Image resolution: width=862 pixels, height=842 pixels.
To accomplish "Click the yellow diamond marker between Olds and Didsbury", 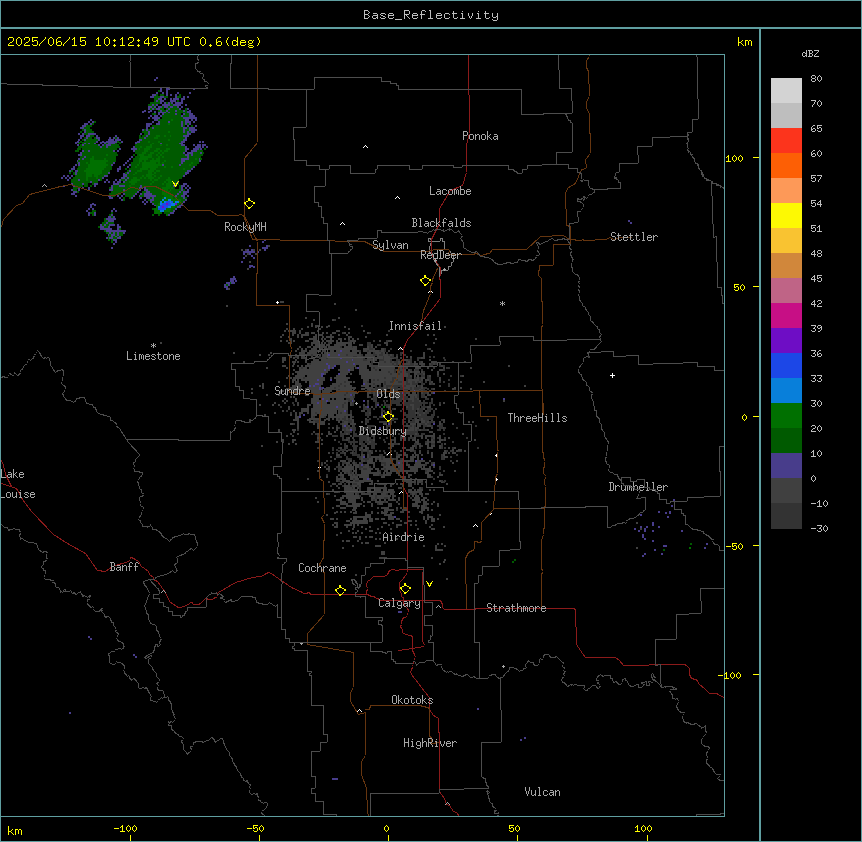I will tap(389, 417).
